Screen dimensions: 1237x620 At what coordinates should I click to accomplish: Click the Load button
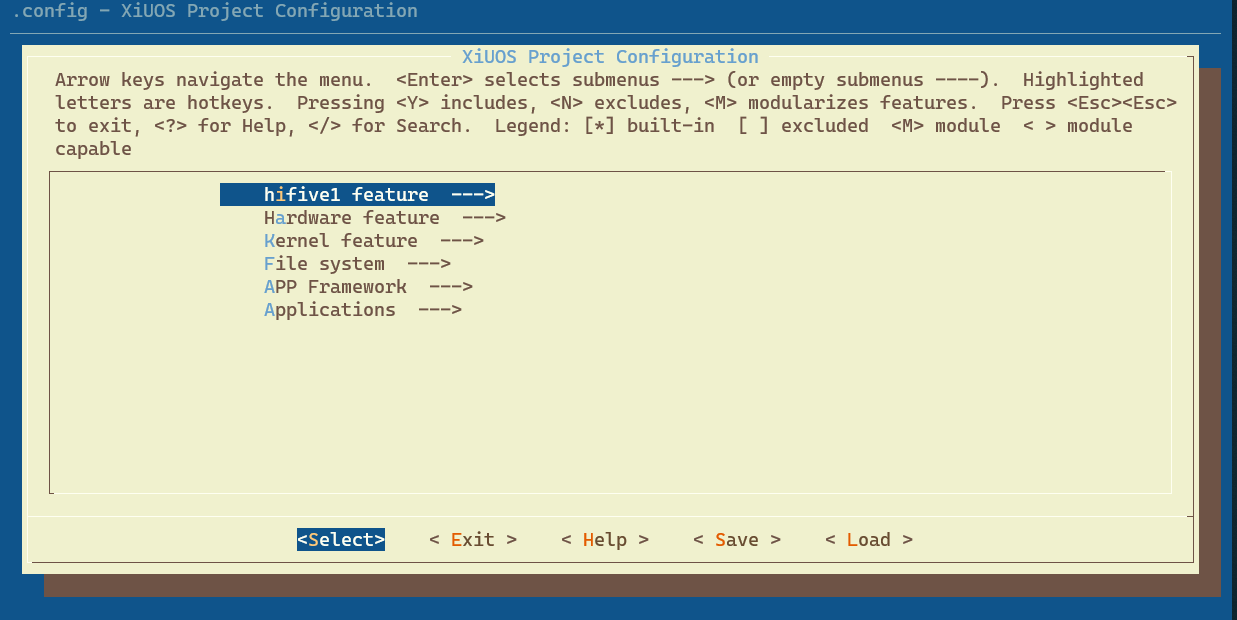[x=869, y=540]
